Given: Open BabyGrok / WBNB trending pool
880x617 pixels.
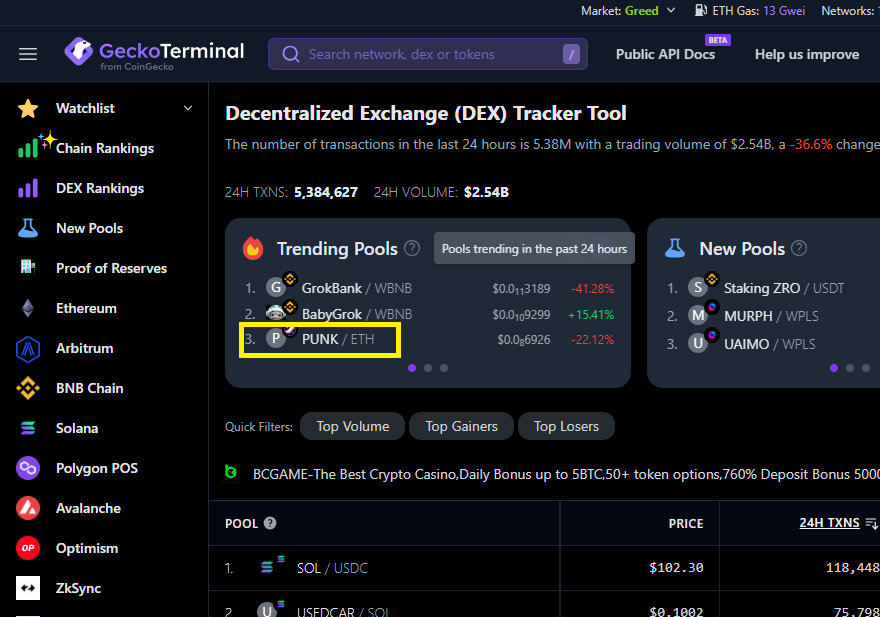Looking at the screenshot, I should tap(357, 314).
